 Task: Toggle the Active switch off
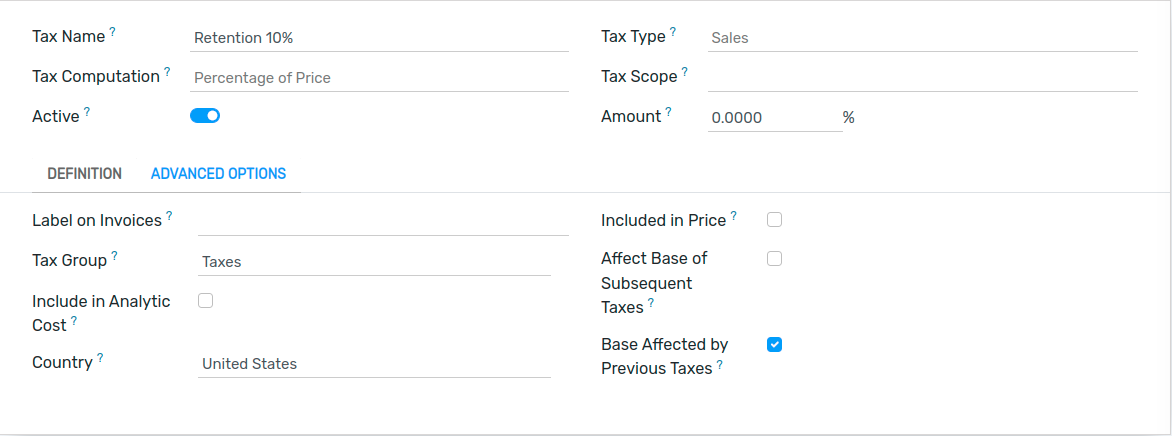pos(205,116)
